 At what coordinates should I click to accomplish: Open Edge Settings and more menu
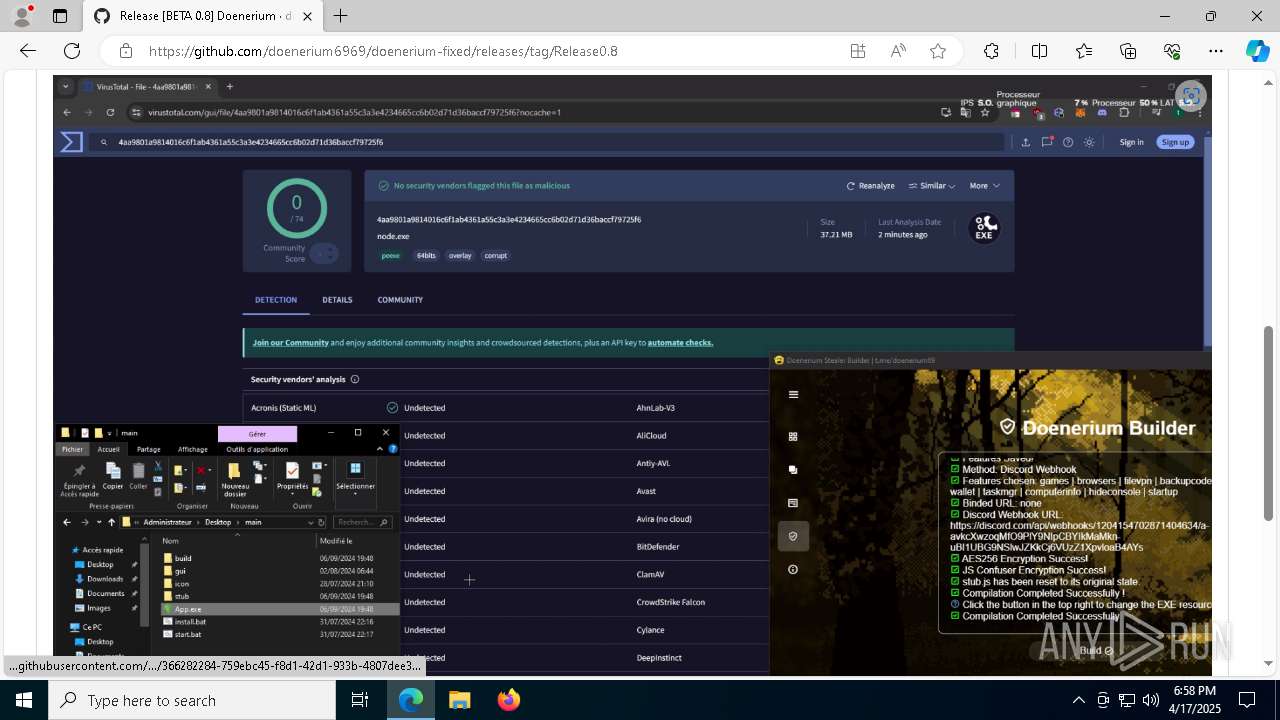pyautogui.click(x=1216, y=51)
